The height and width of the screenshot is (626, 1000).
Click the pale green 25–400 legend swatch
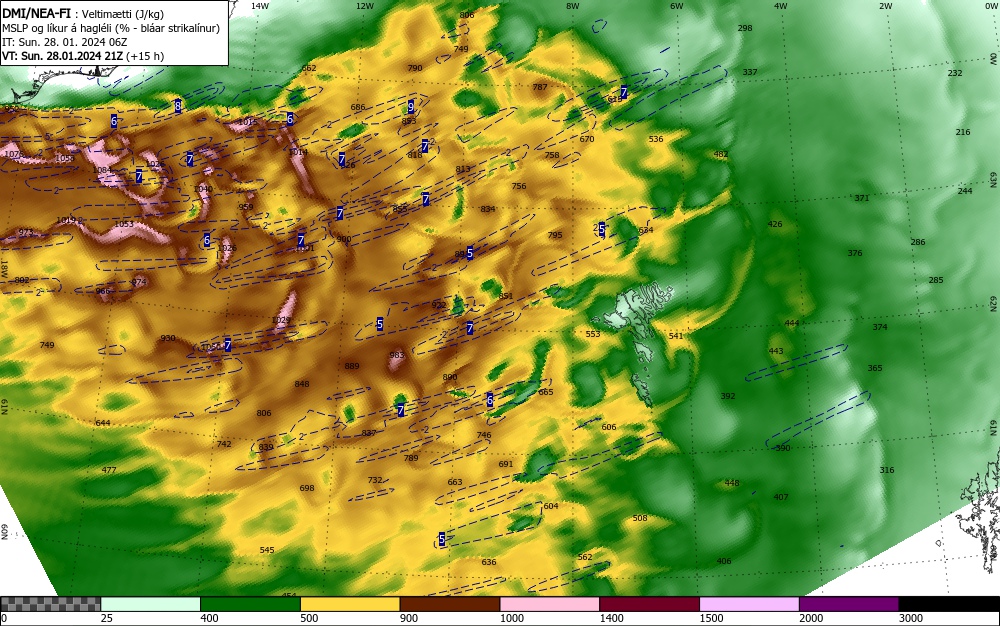(151, 604)
